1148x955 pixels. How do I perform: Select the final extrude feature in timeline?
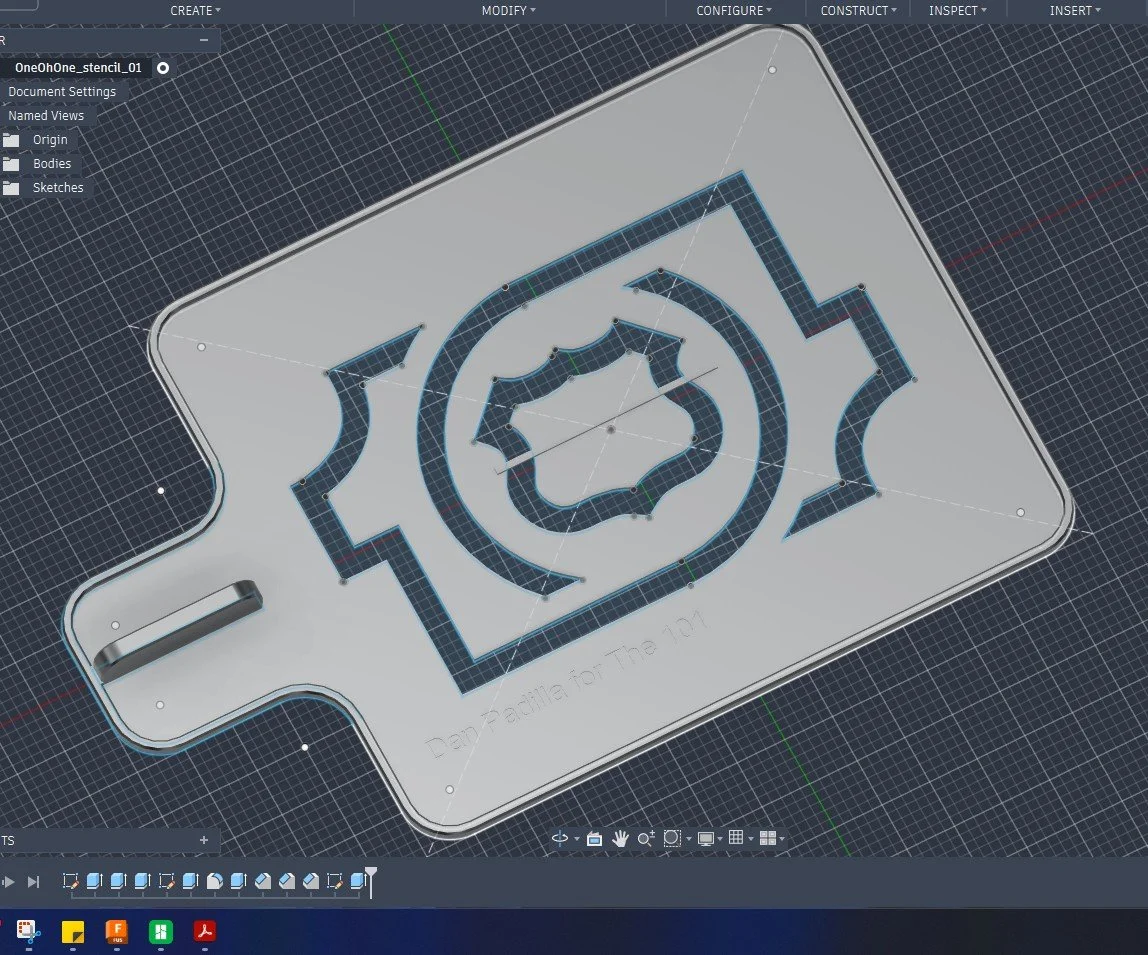click(358, 881)
